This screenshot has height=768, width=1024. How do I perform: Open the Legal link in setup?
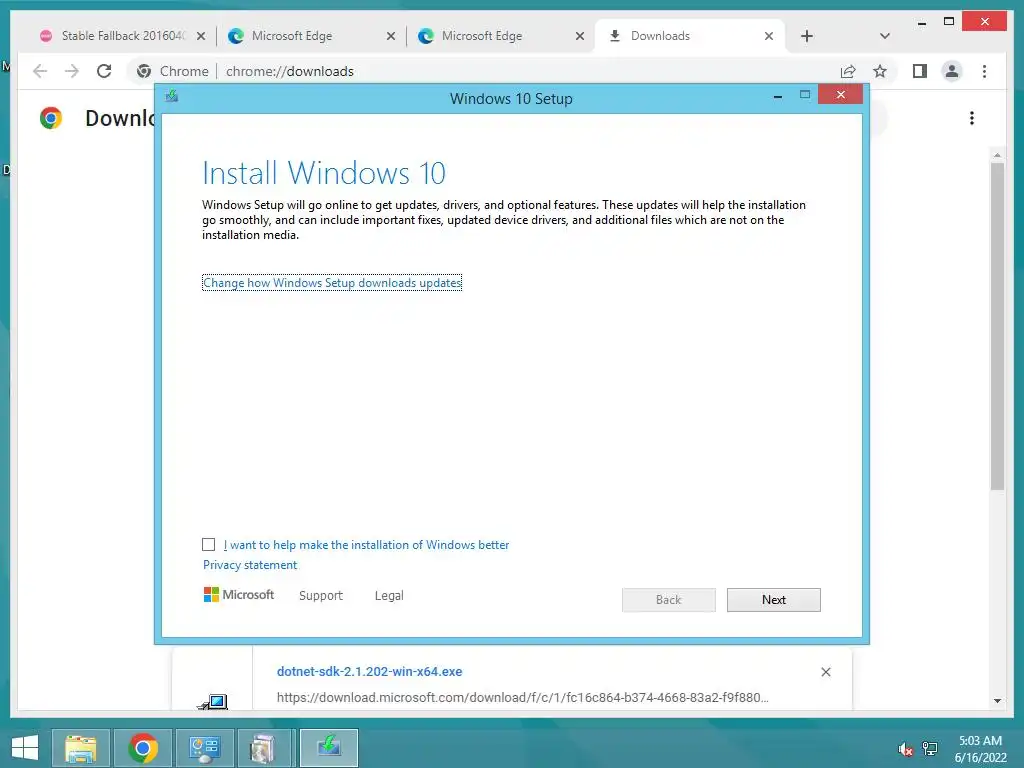(389, 596)
